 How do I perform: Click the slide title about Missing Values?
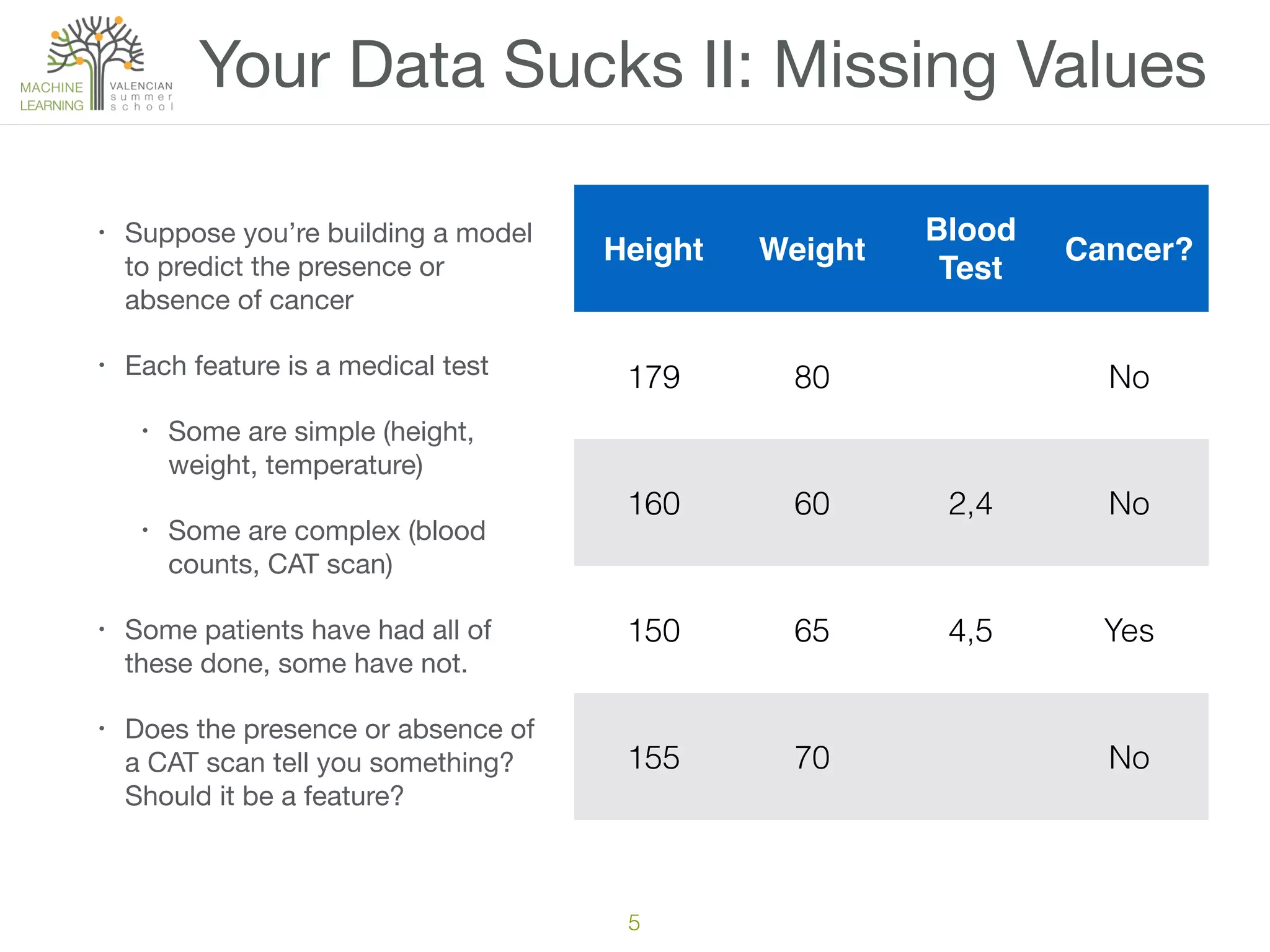coord(701,65)
